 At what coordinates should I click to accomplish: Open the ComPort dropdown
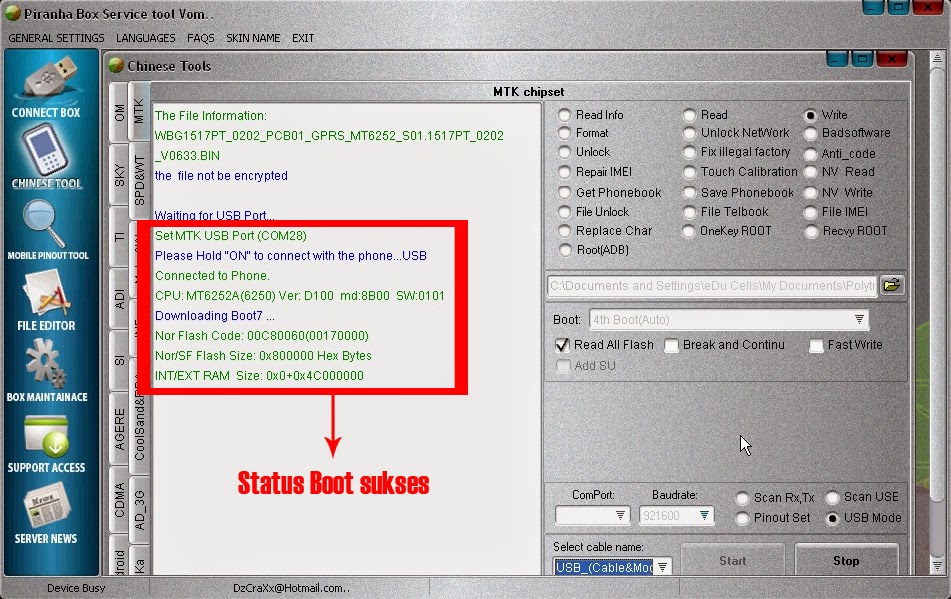pyautogui.click(x=620, y=515)
